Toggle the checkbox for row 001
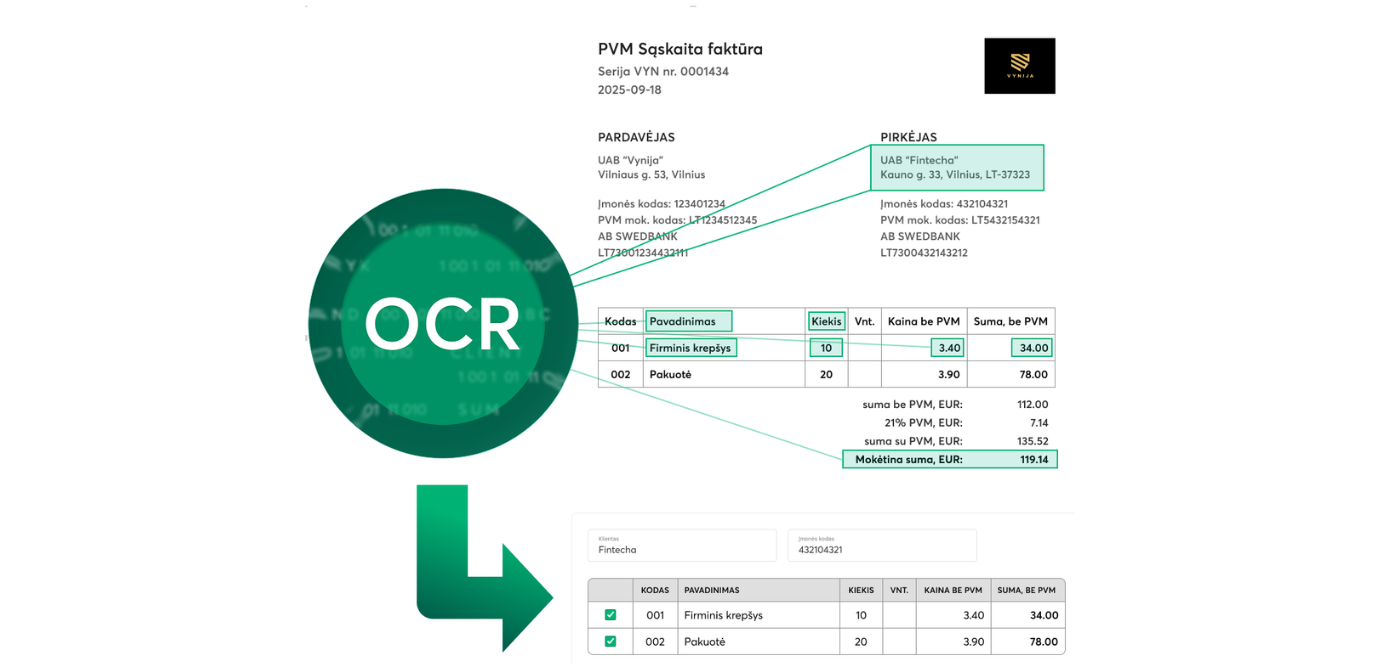This screenshot has width=1380, height=670. (610, 615)
